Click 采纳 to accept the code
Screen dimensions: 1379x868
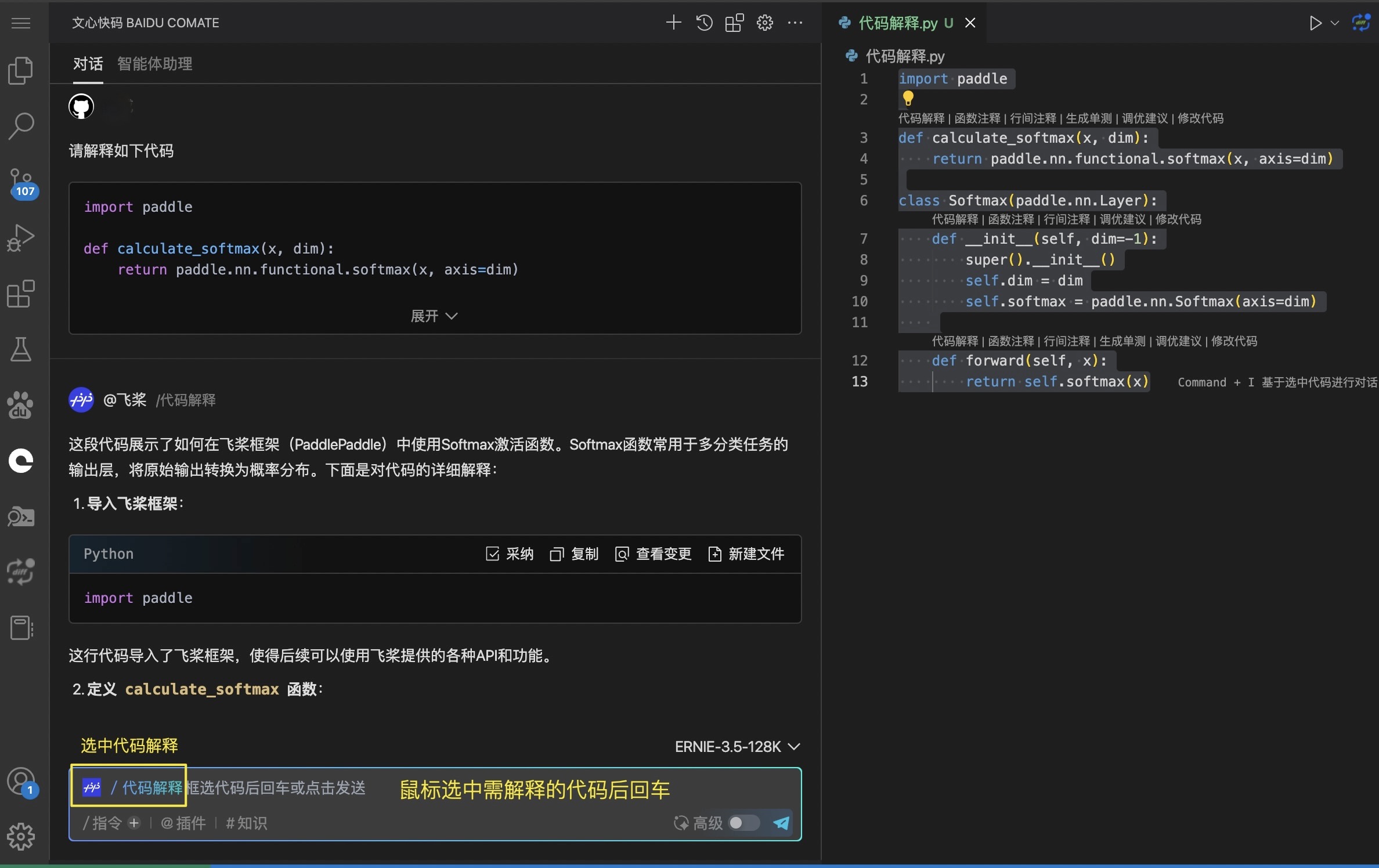[x=510, y=554]
